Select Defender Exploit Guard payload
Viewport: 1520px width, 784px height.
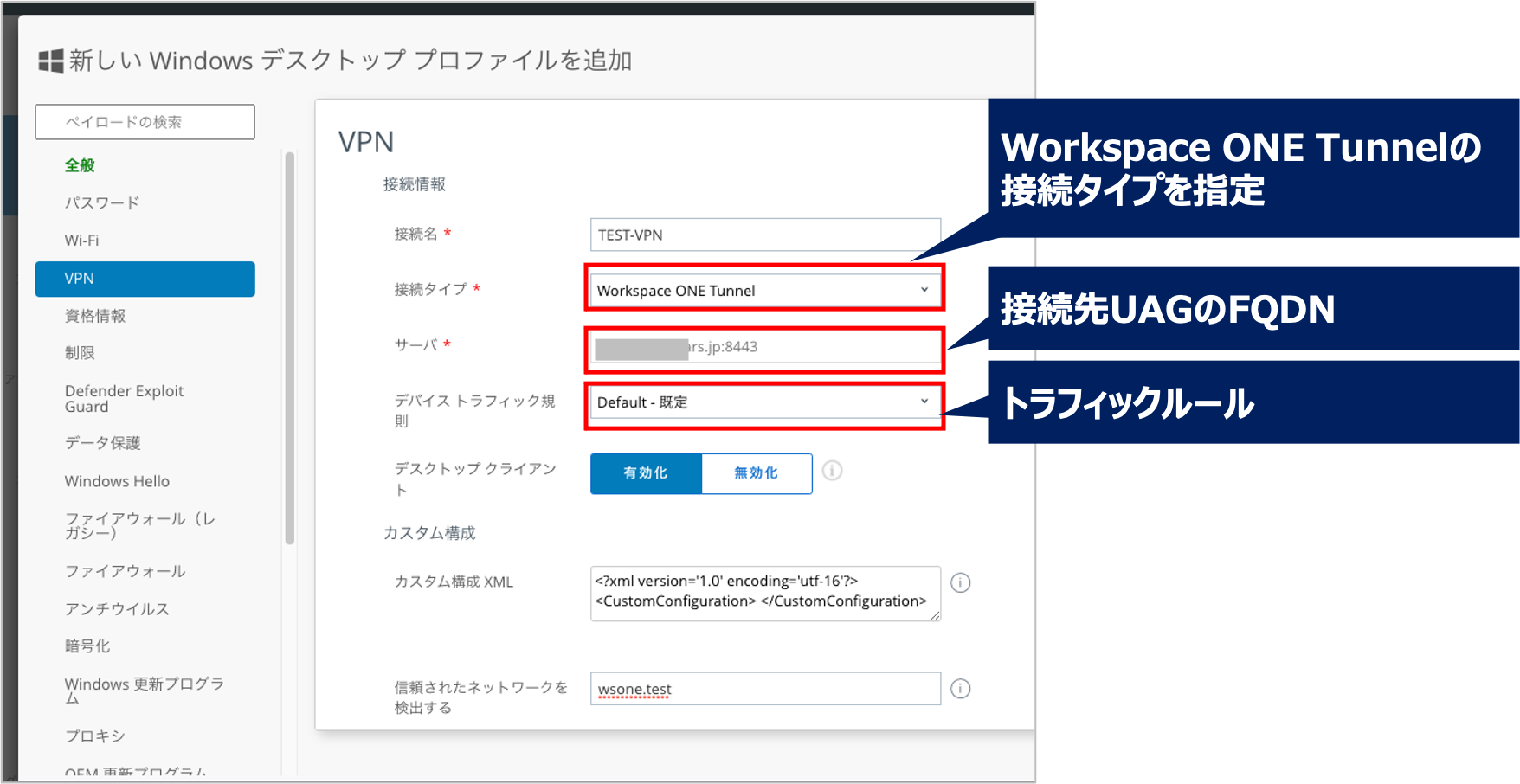pos(124,398)
